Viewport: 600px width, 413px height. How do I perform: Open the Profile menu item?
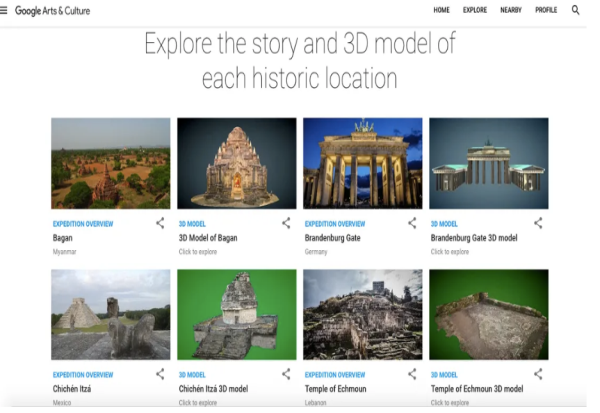(x=546, y=10)
